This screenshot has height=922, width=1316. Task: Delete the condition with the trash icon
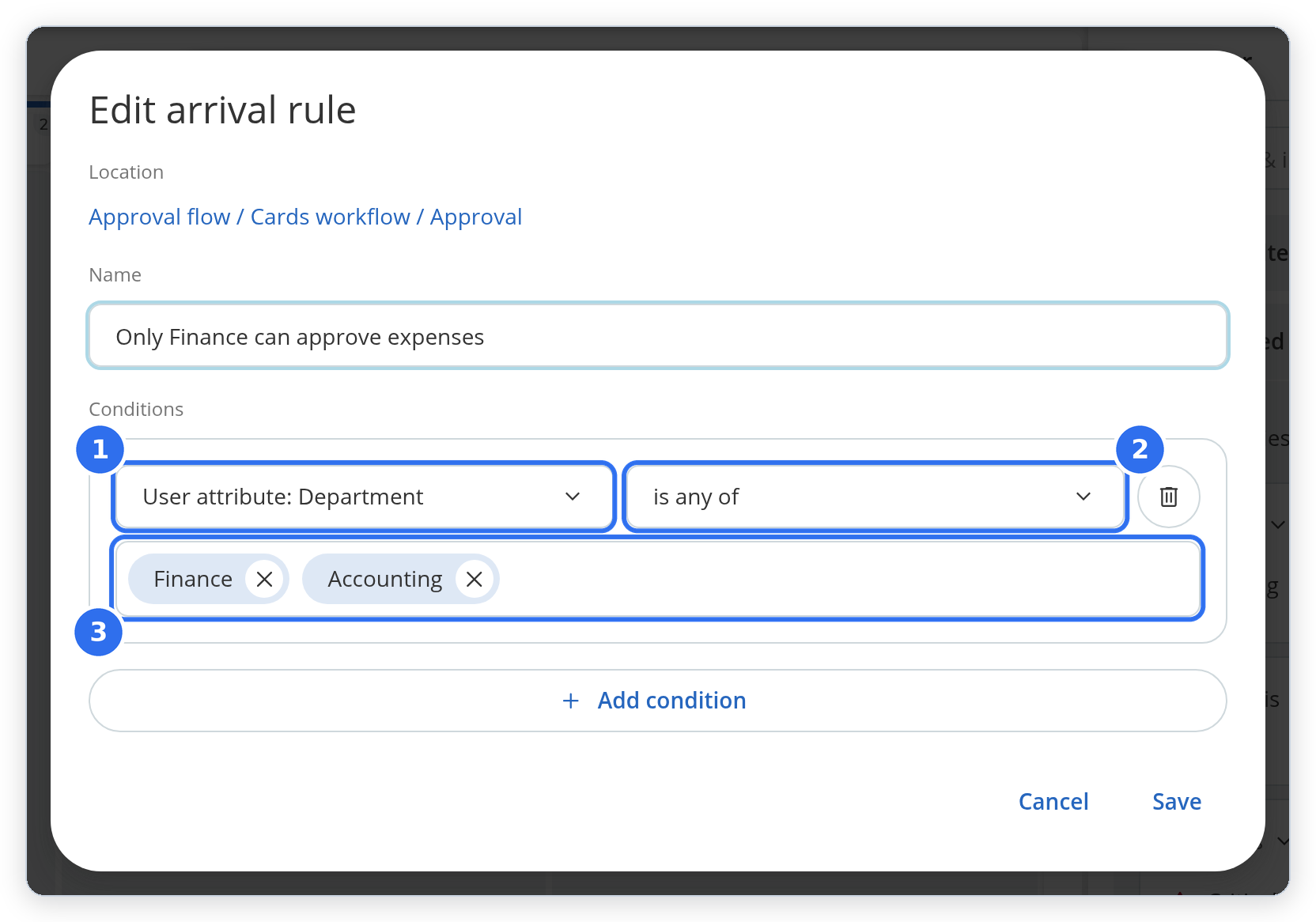point(1168,497)
